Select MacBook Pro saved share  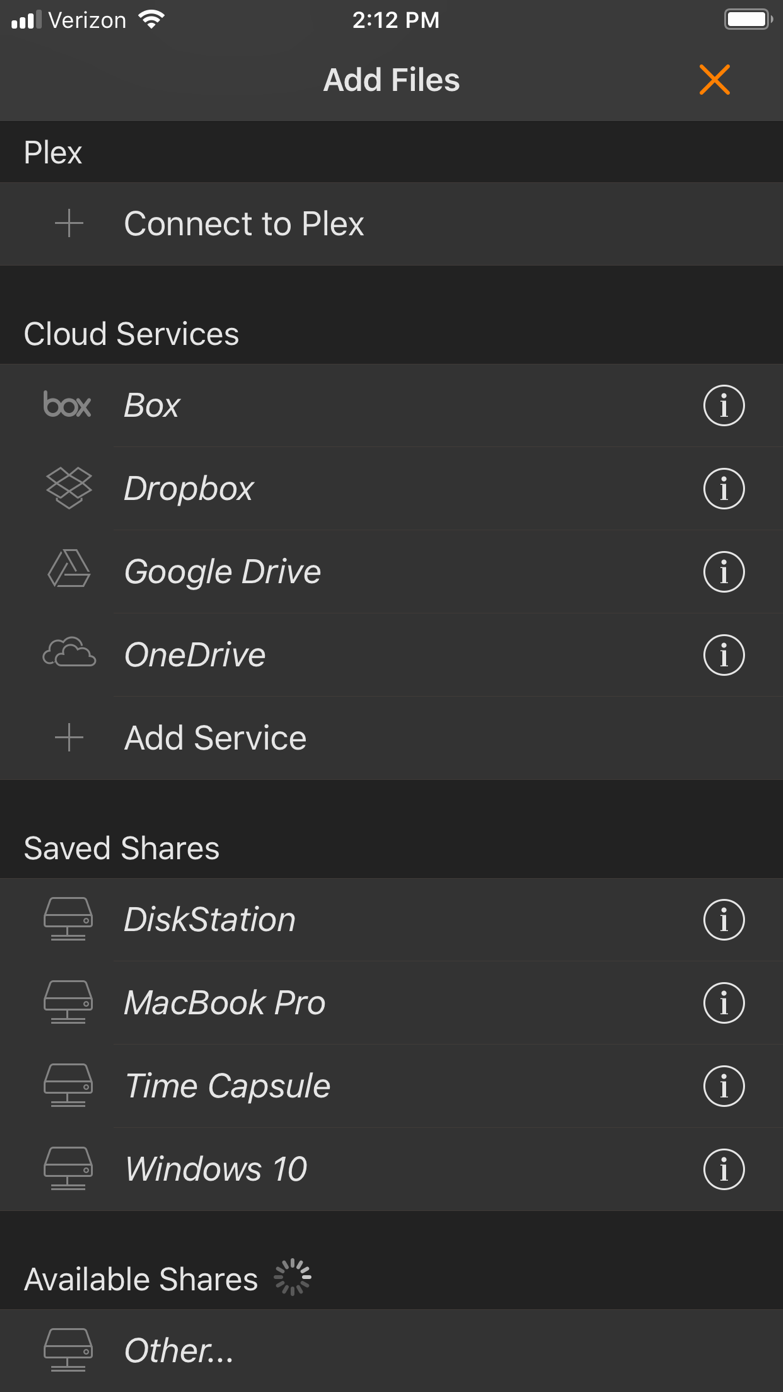tap(225, 1003)
